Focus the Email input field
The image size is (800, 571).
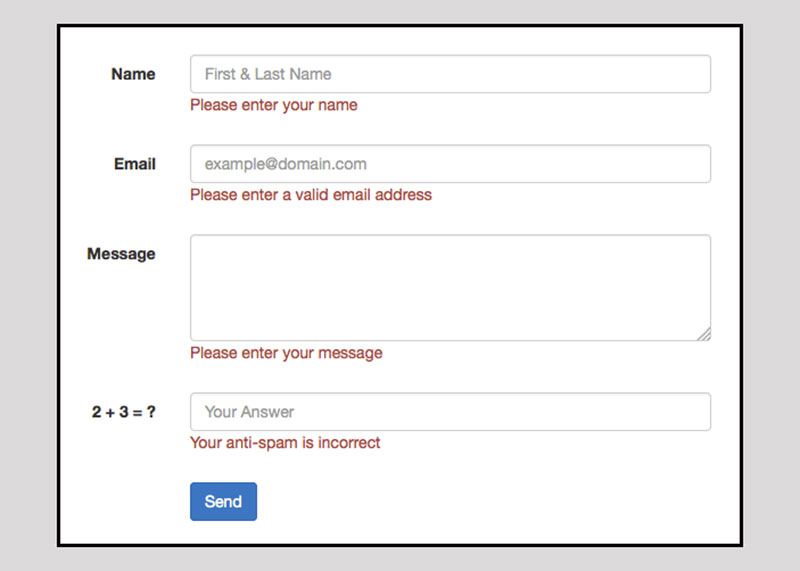click(x=451, y=164)
